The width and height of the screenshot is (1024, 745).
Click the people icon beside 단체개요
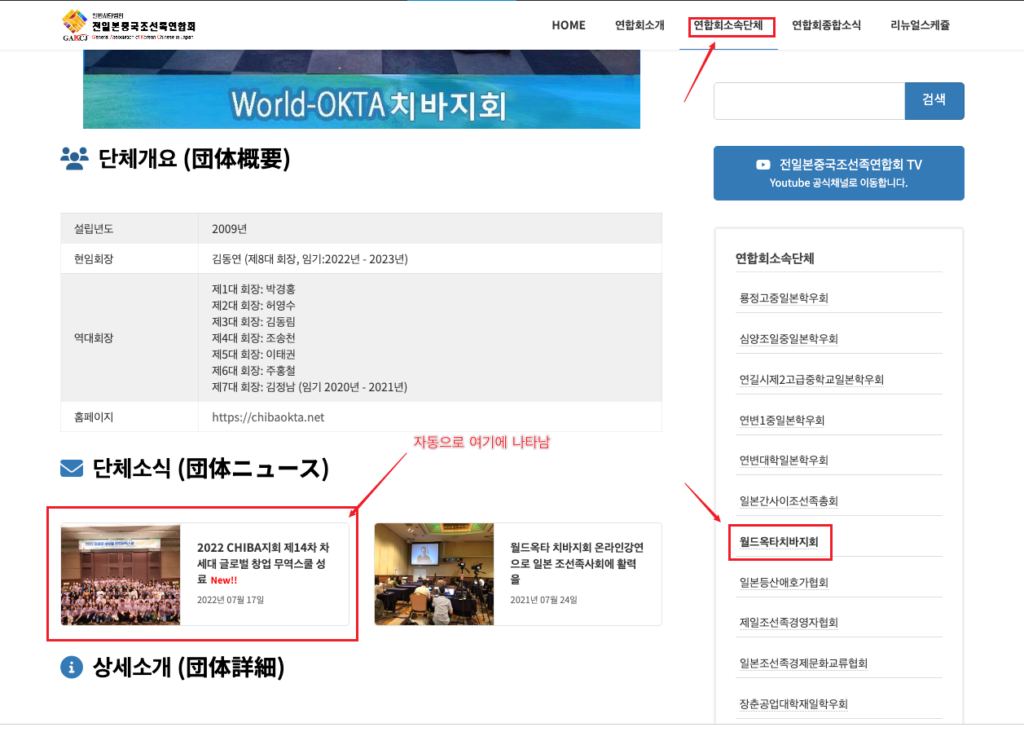[x=74, y=159]
